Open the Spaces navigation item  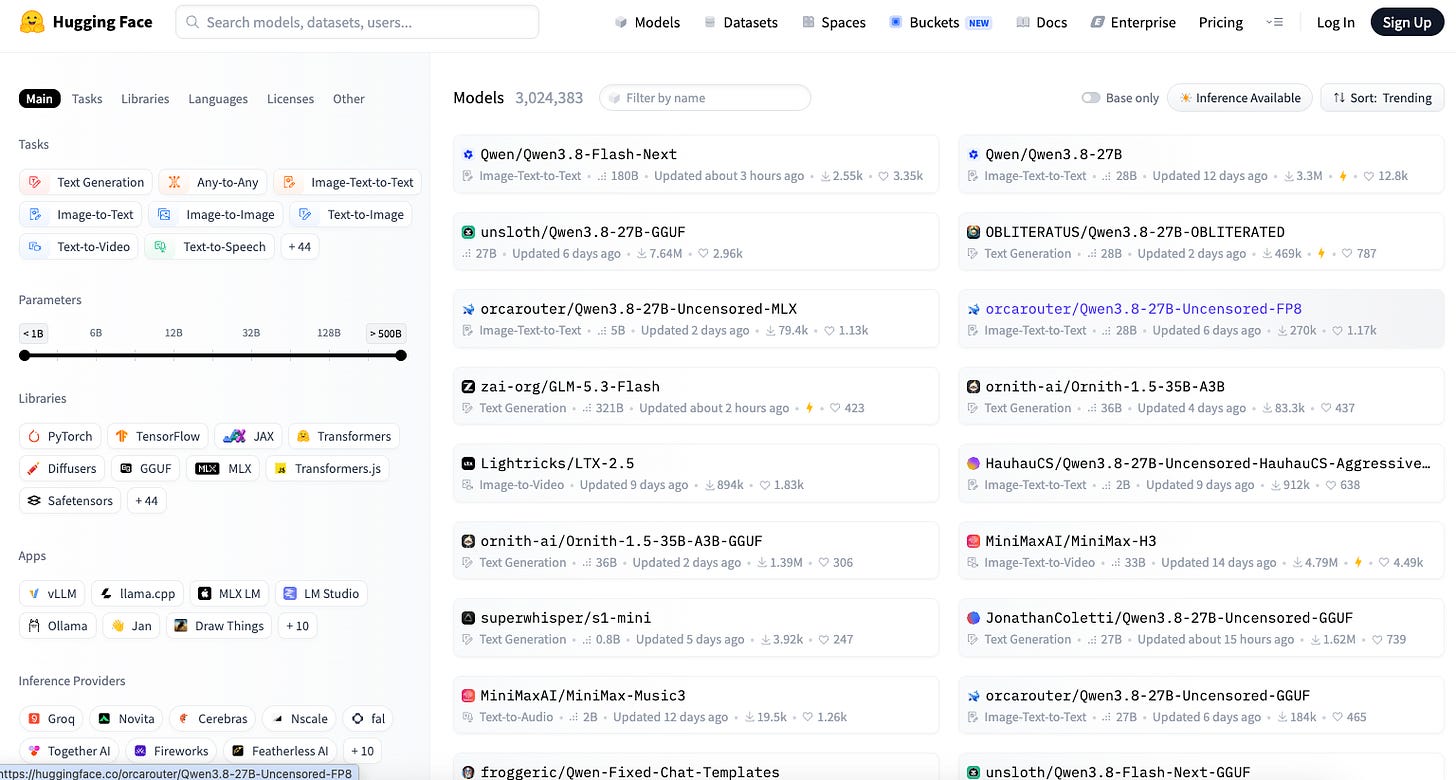click(833, 22)
